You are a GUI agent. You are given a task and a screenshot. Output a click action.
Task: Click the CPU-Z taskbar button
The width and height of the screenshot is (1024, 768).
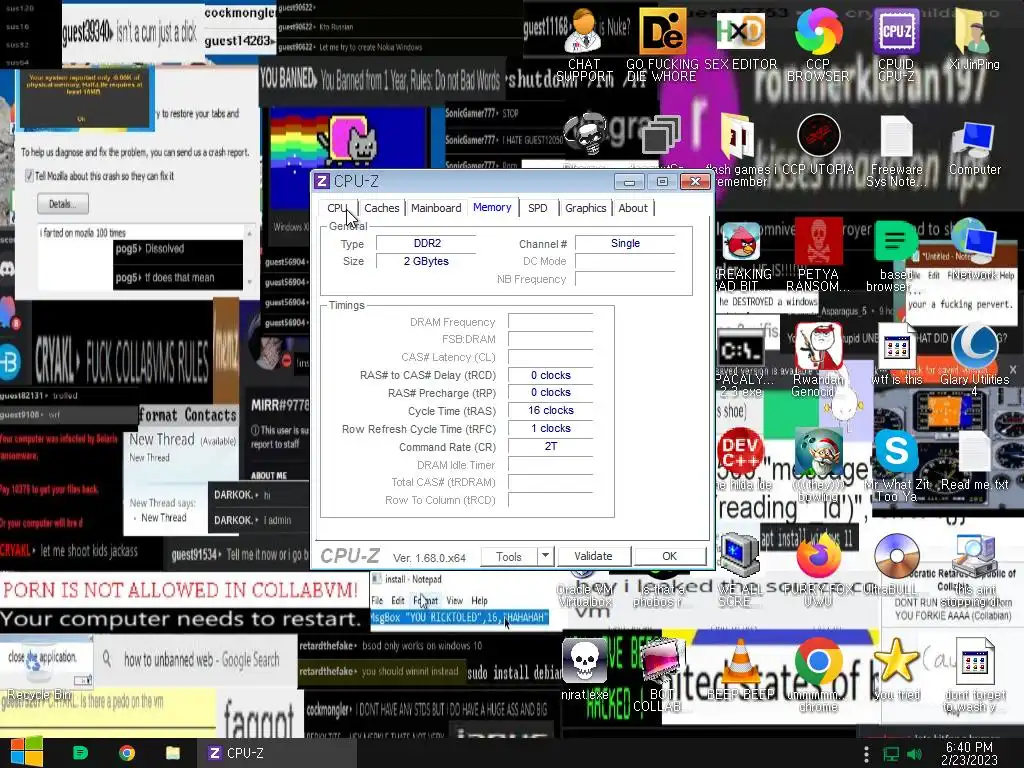click(278, 753)
